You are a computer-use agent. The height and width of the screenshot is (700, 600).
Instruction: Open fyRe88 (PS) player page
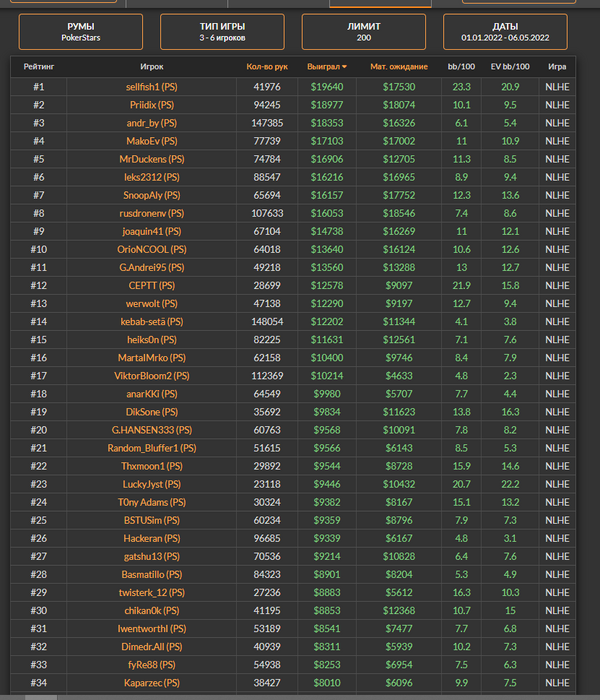pyautogui.click(x=152, y=665)
